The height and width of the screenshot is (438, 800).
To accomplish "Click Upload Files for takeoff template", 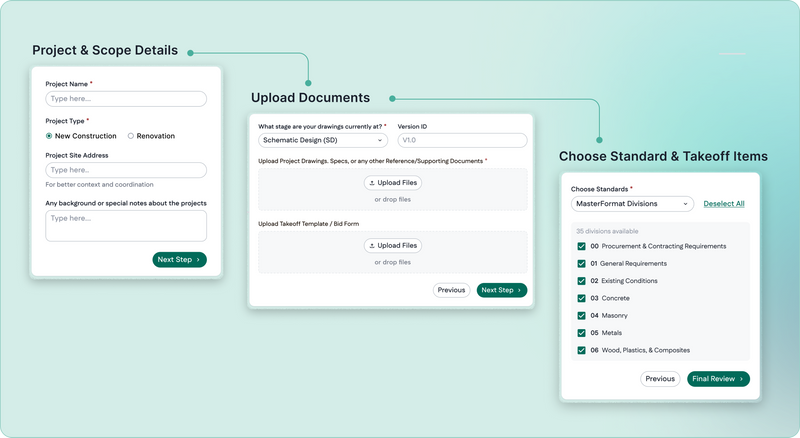I will tap(392, 246).
